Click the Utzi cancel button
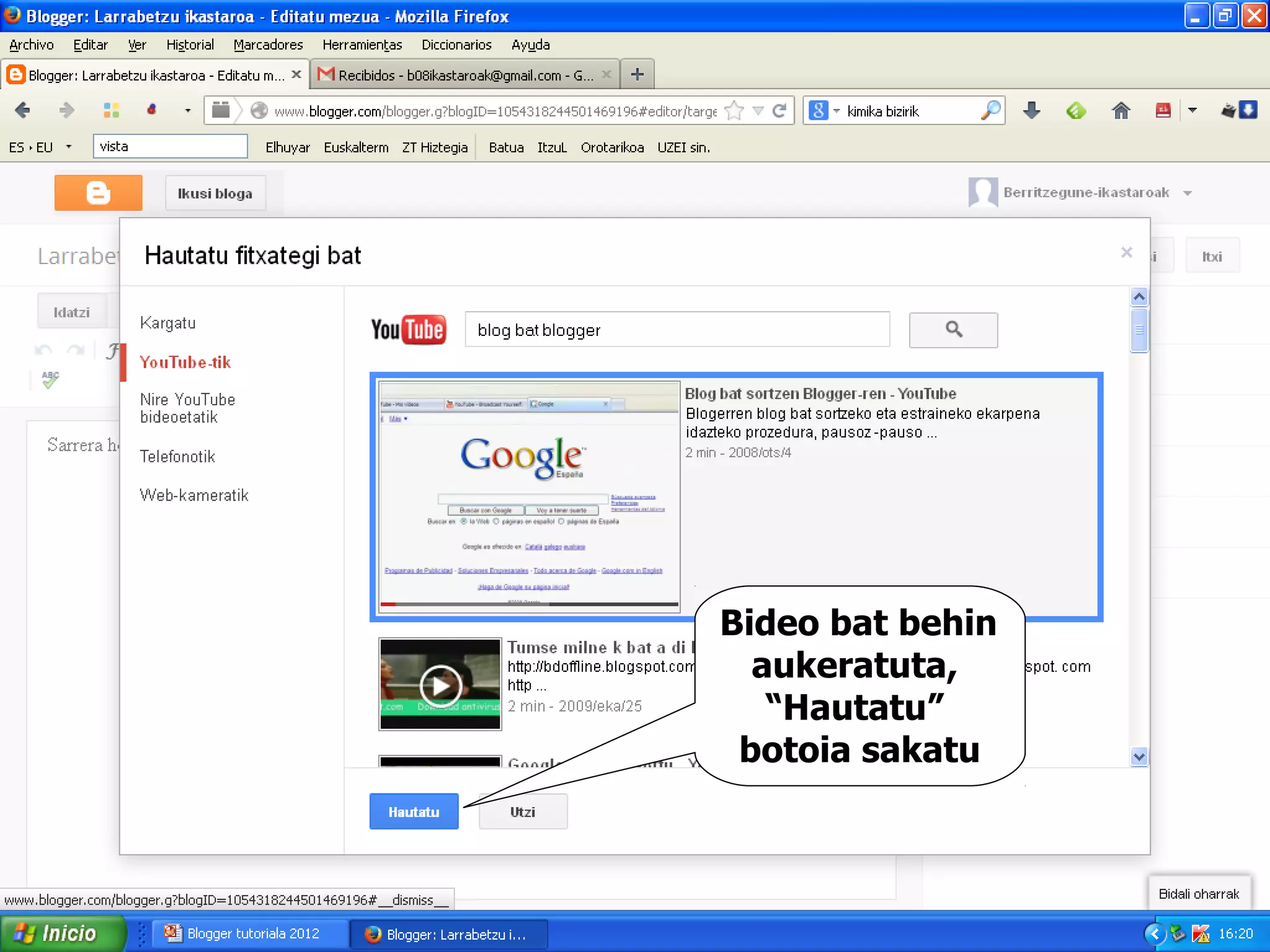 tap(523, 811)
